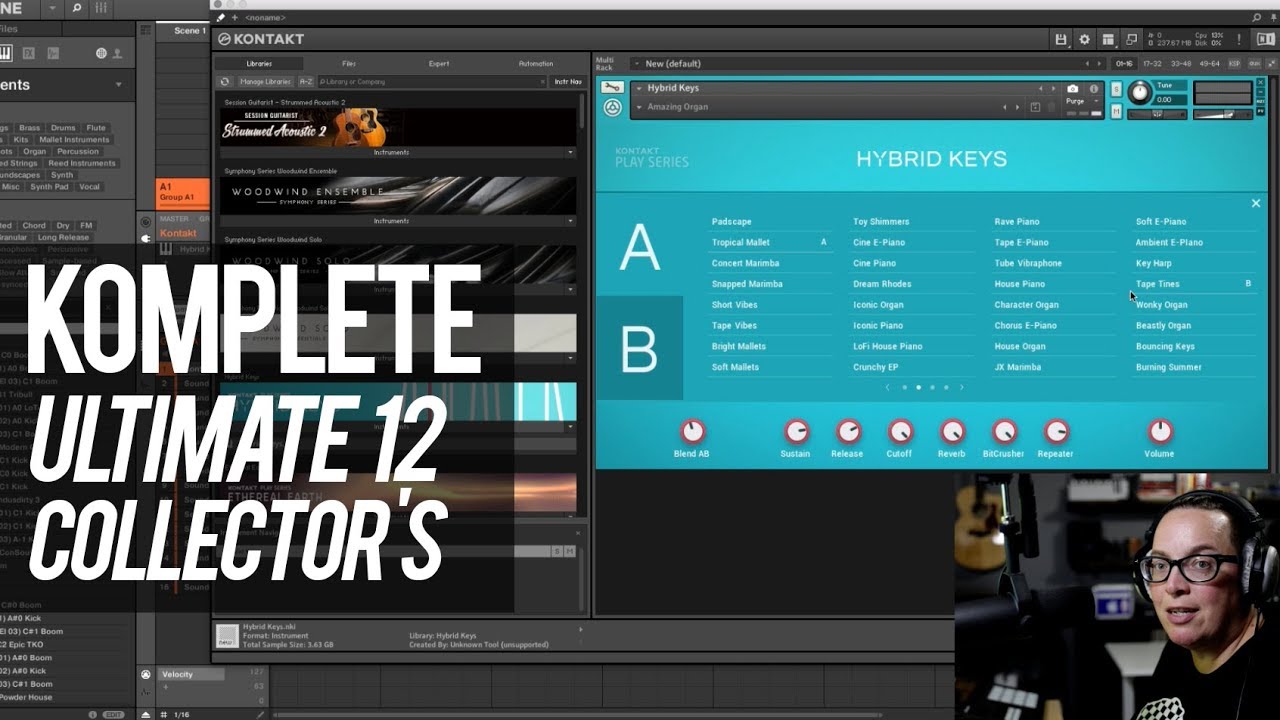The width and height of the screenshot is (1280, 720).
Task: Click the Kontakt panic exclamation icon
Action: pos(1239,39)
